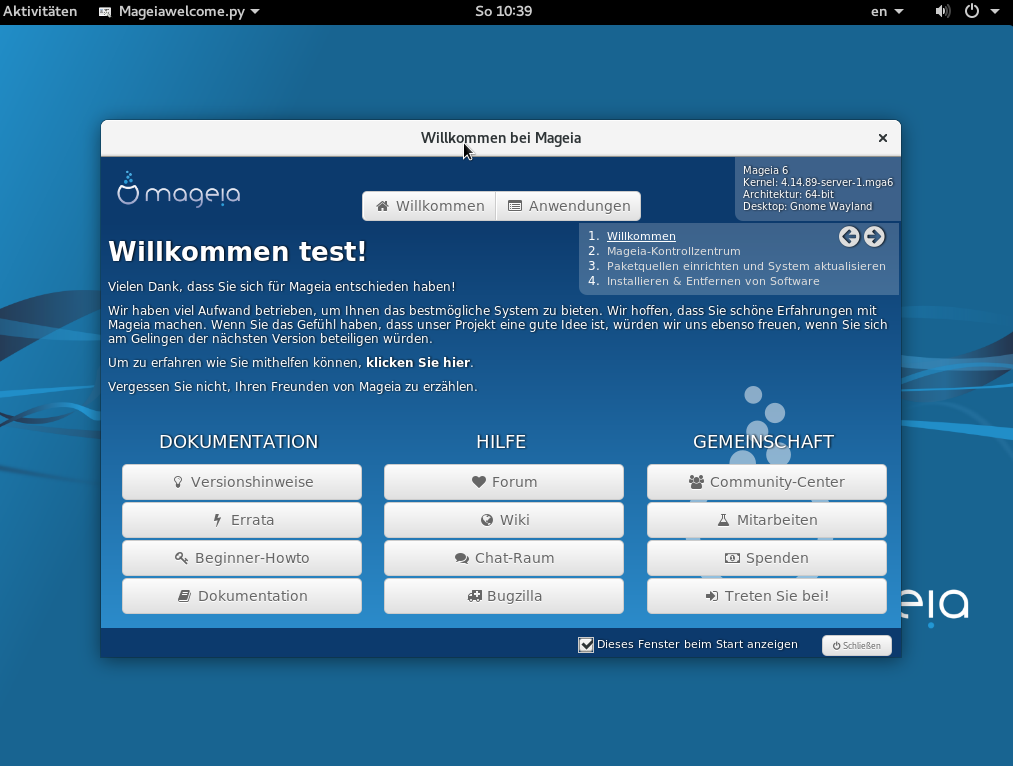Viewport: 1013px width, 766px height.
Task: Open the Community-Center button
Action: (x=766, y=482)
